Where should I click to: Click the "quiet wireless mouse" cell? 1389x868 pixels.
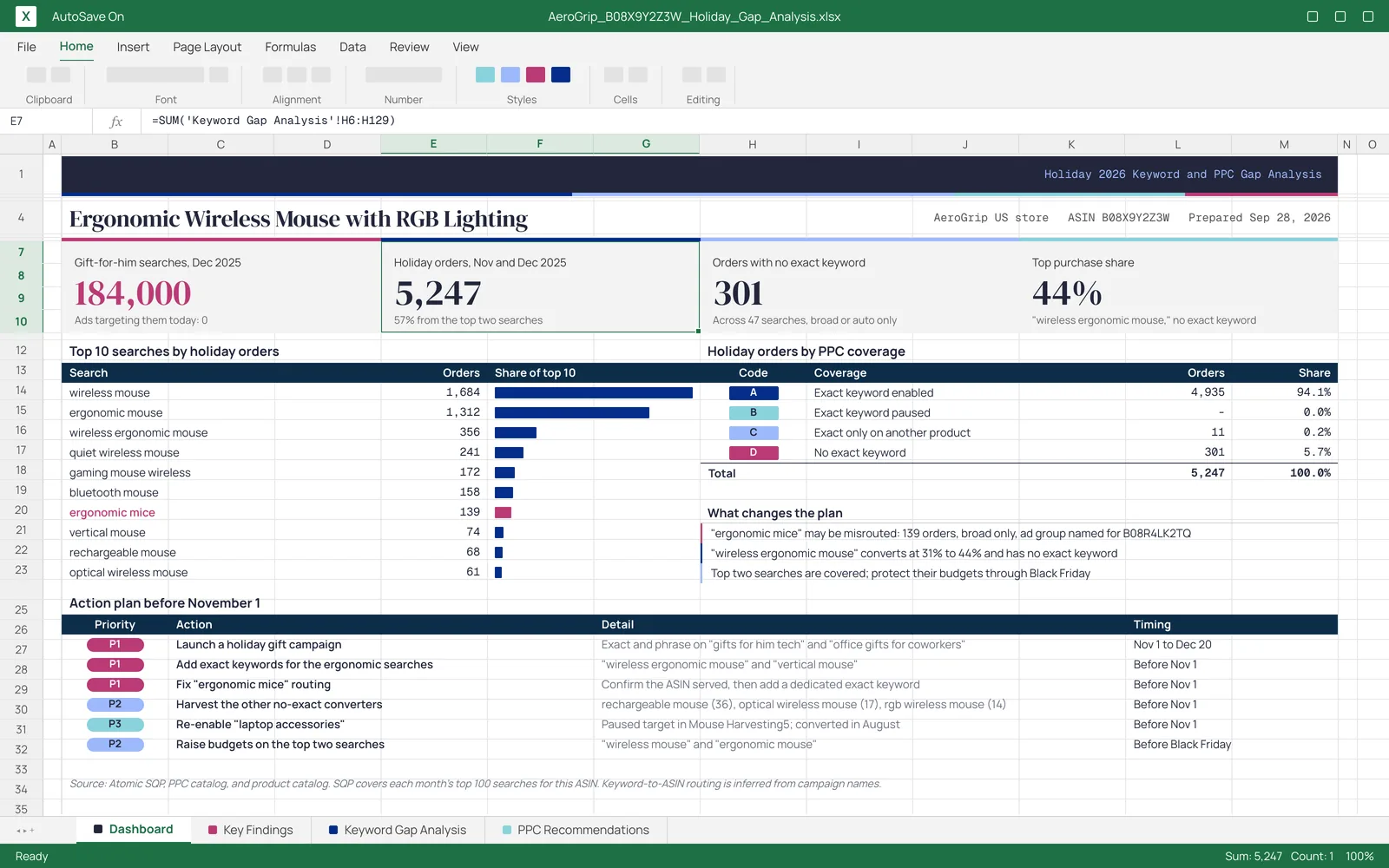click(x=124, y=453)
